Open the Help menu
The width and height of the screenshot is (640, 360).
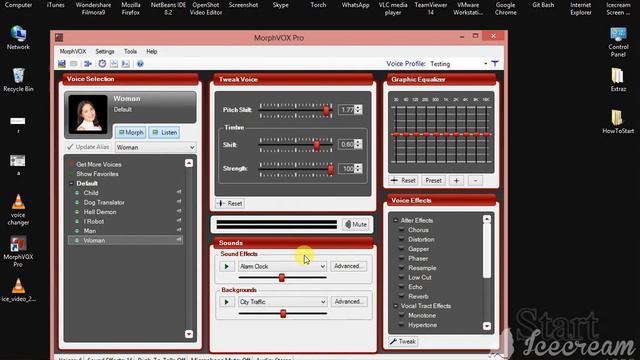151,51
